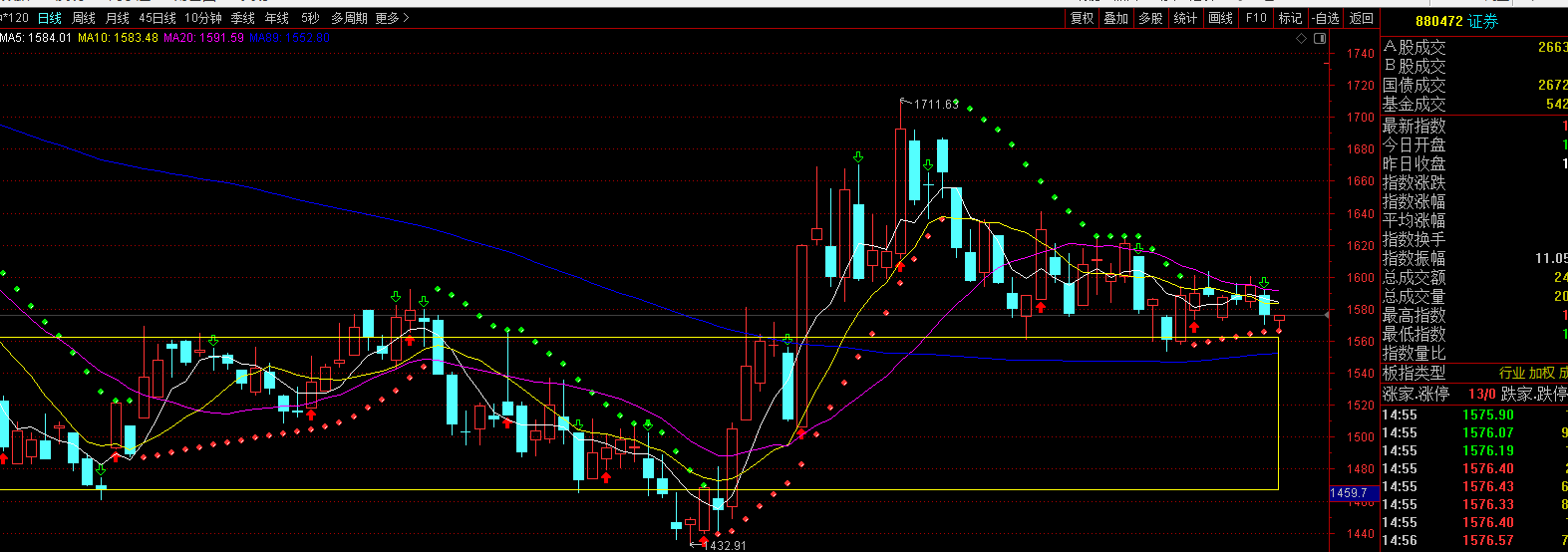This screenshot has width=1568, height=552.
Task: Switch to the 周线 weekly period
Action: [x=84, y=18]
